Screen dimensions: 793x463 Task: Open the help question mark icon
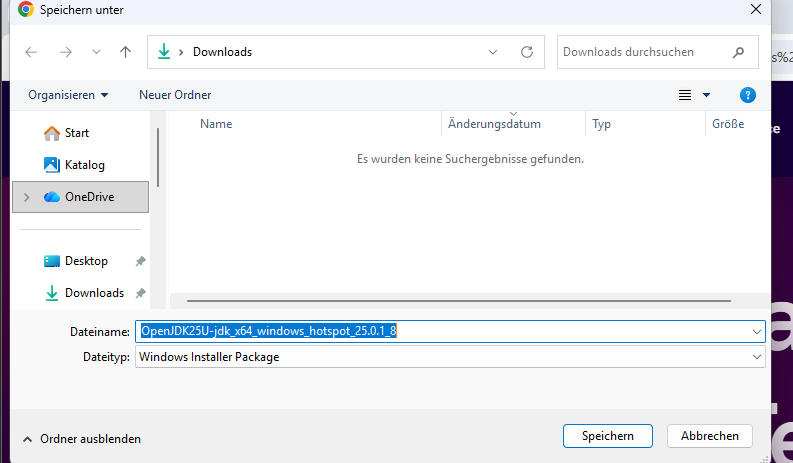tap(747, 95)
